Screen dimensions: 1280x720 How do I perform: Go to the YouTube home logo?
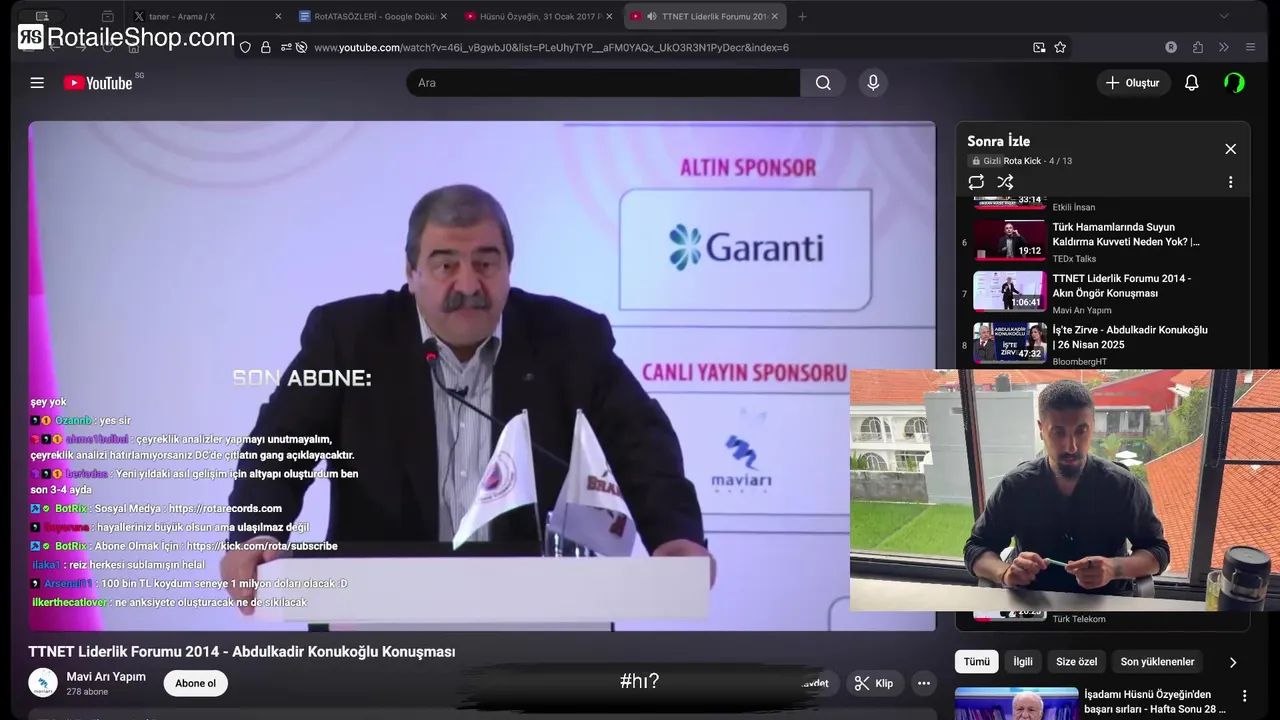coord(98,83)
